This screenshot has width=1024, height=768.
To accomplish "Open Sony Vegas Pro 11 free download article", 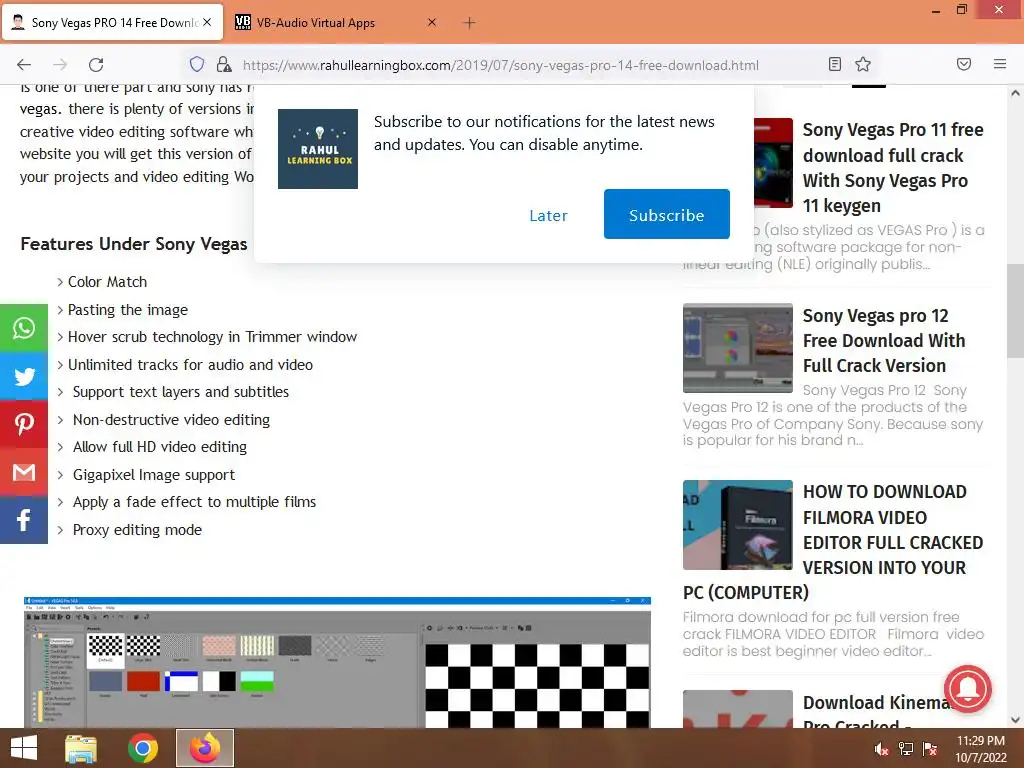I will 893,168.
